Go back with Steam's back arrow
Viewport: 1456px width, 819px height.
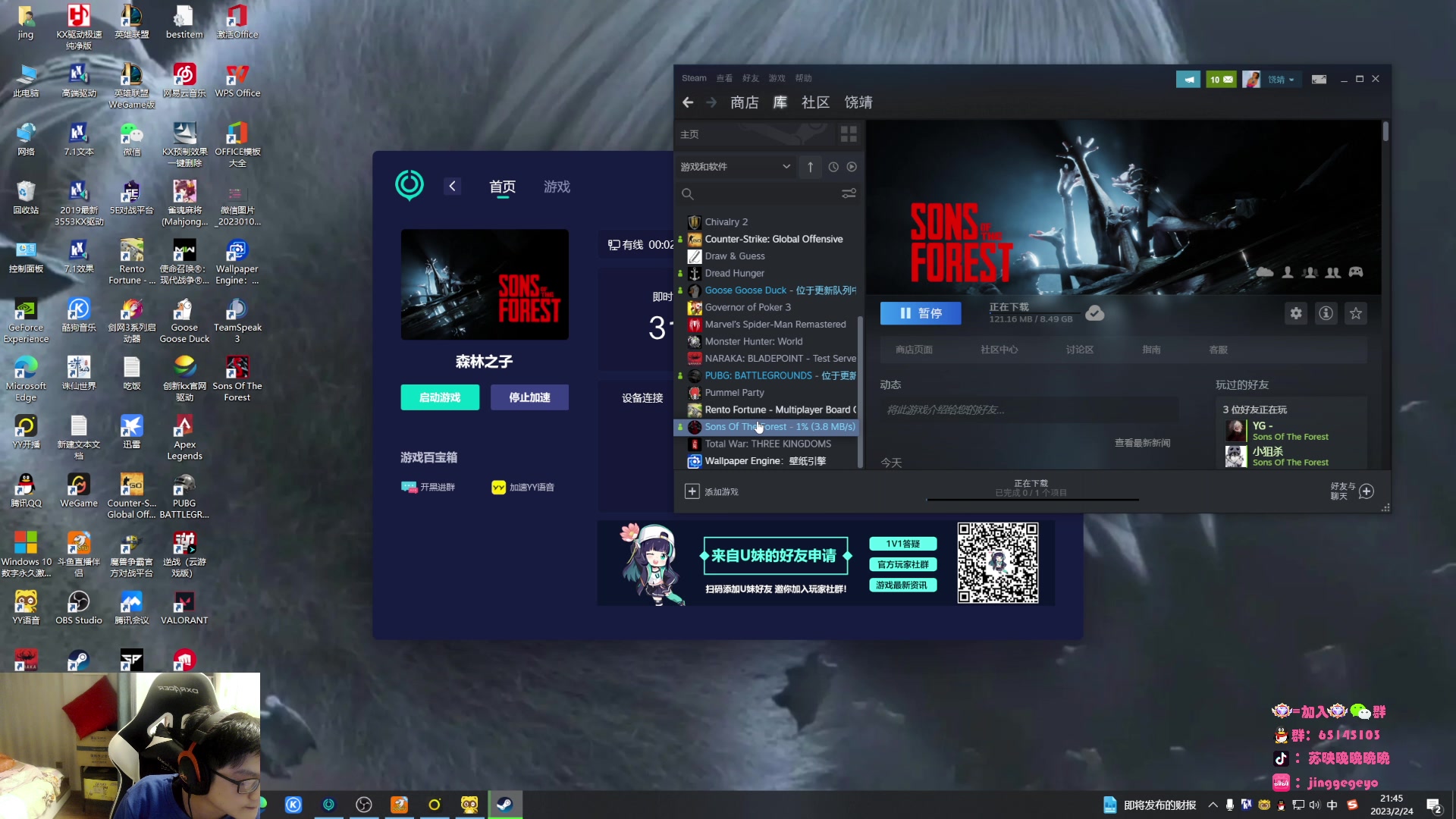(x=688, y=102)
